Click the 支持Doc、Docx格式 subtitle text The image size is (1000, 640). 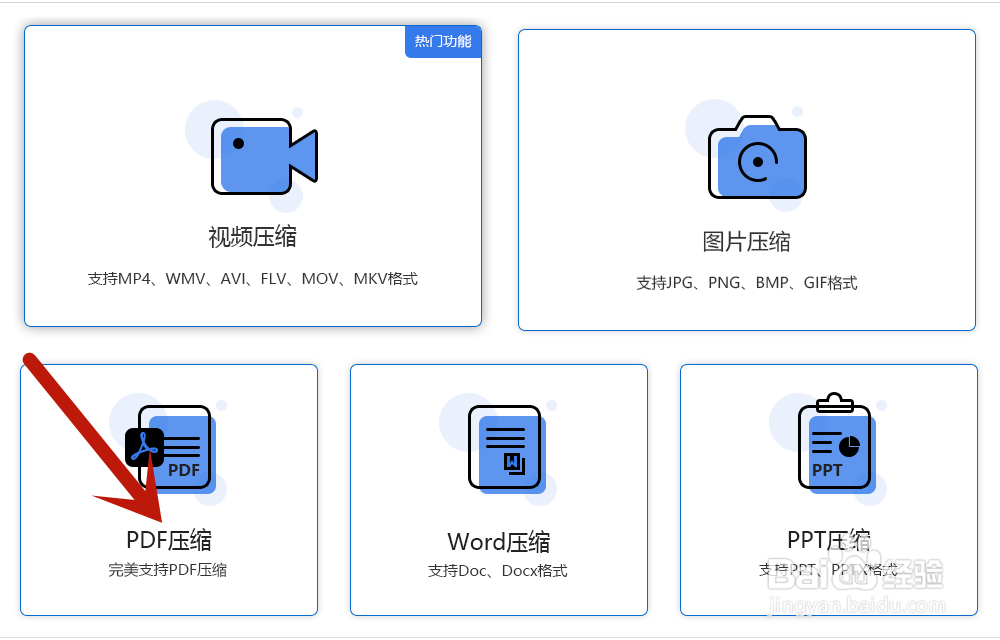click(498, 570)
